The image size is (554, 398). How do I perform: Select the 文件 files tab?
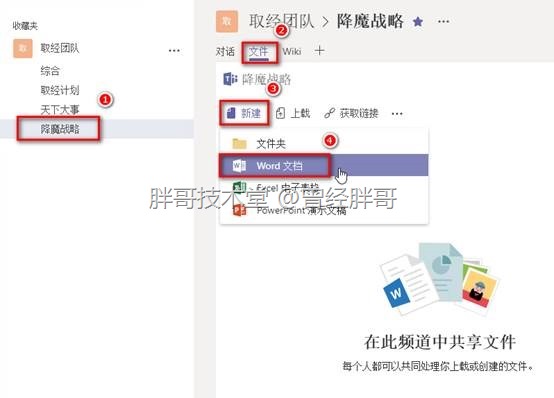(259, 52)
